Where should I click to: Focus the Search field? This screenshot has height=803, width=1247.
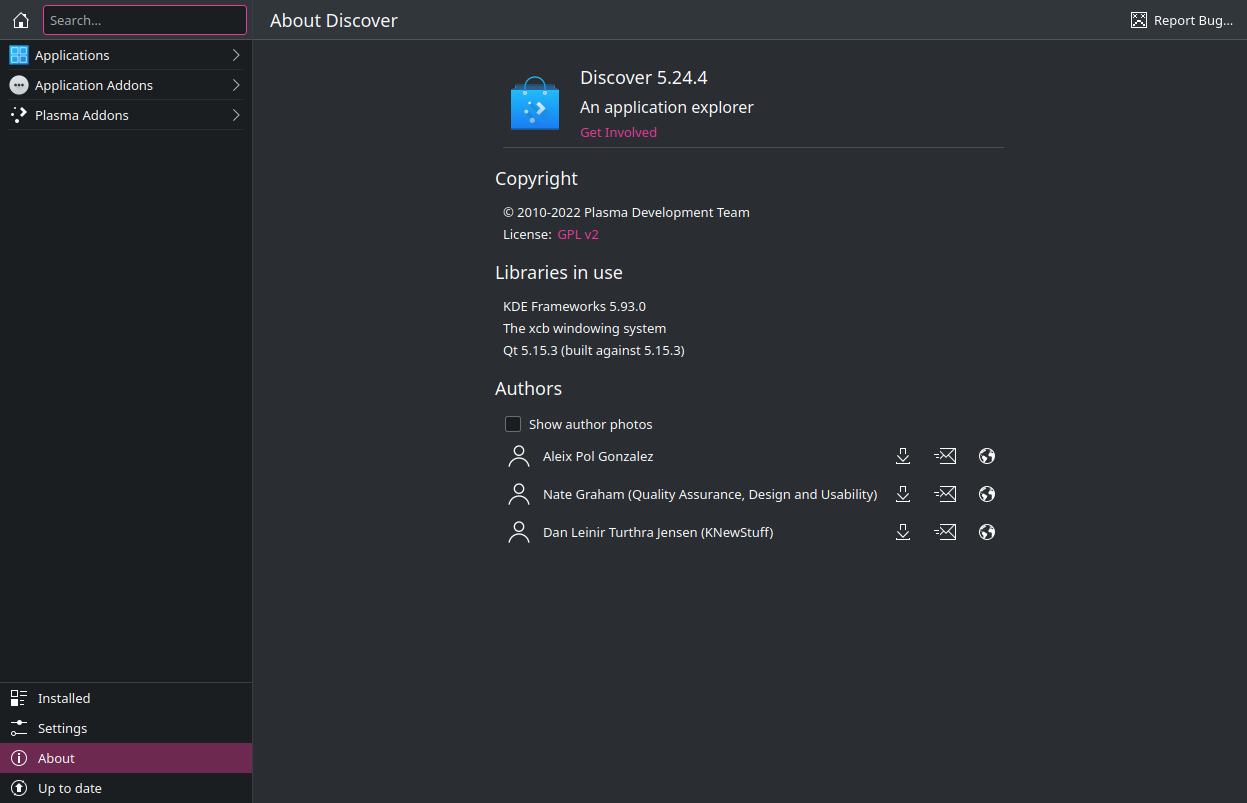[145, 20]
